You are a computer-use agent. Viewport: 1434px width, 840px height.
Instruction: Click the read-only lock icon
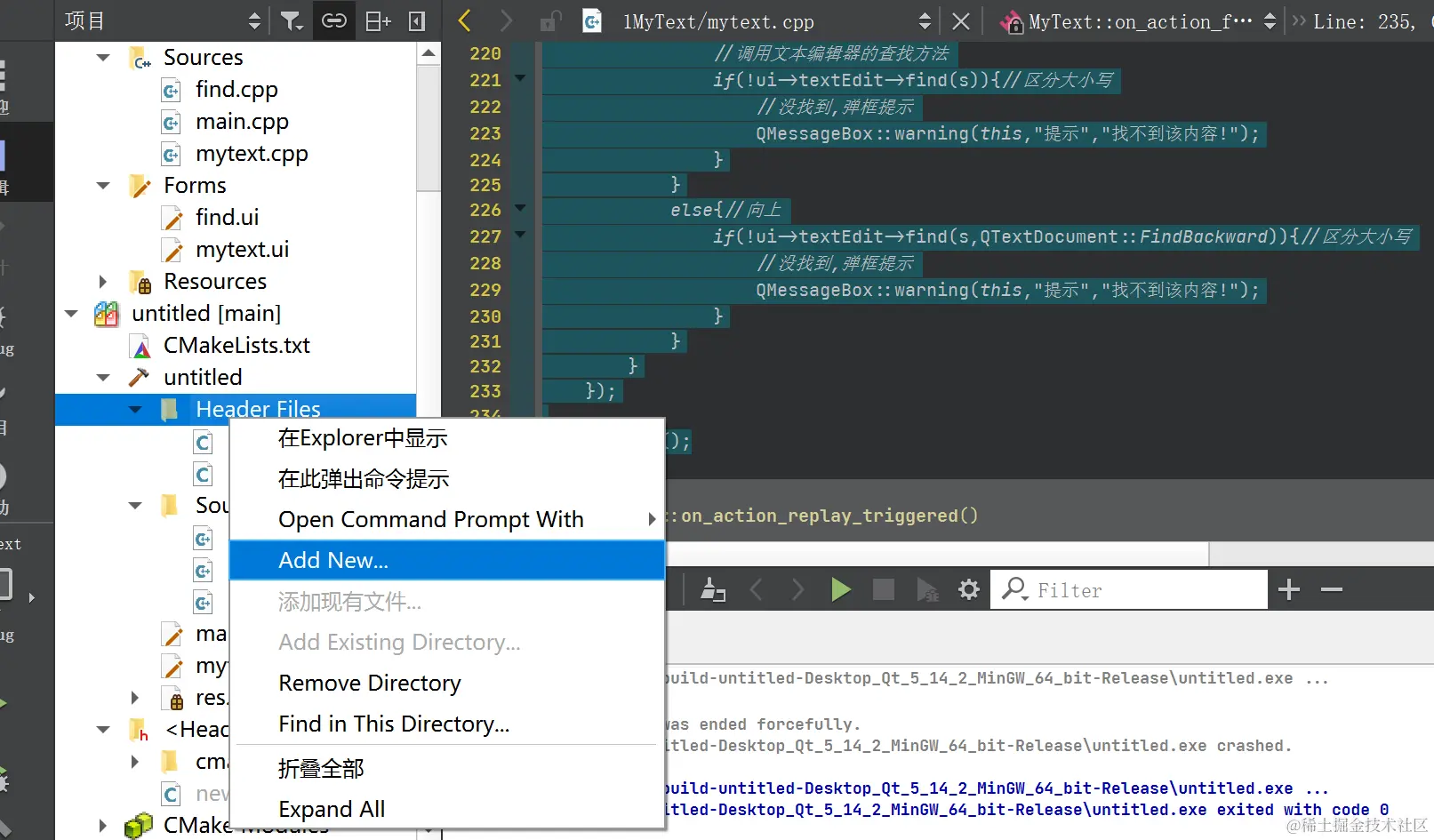[551, 20]
